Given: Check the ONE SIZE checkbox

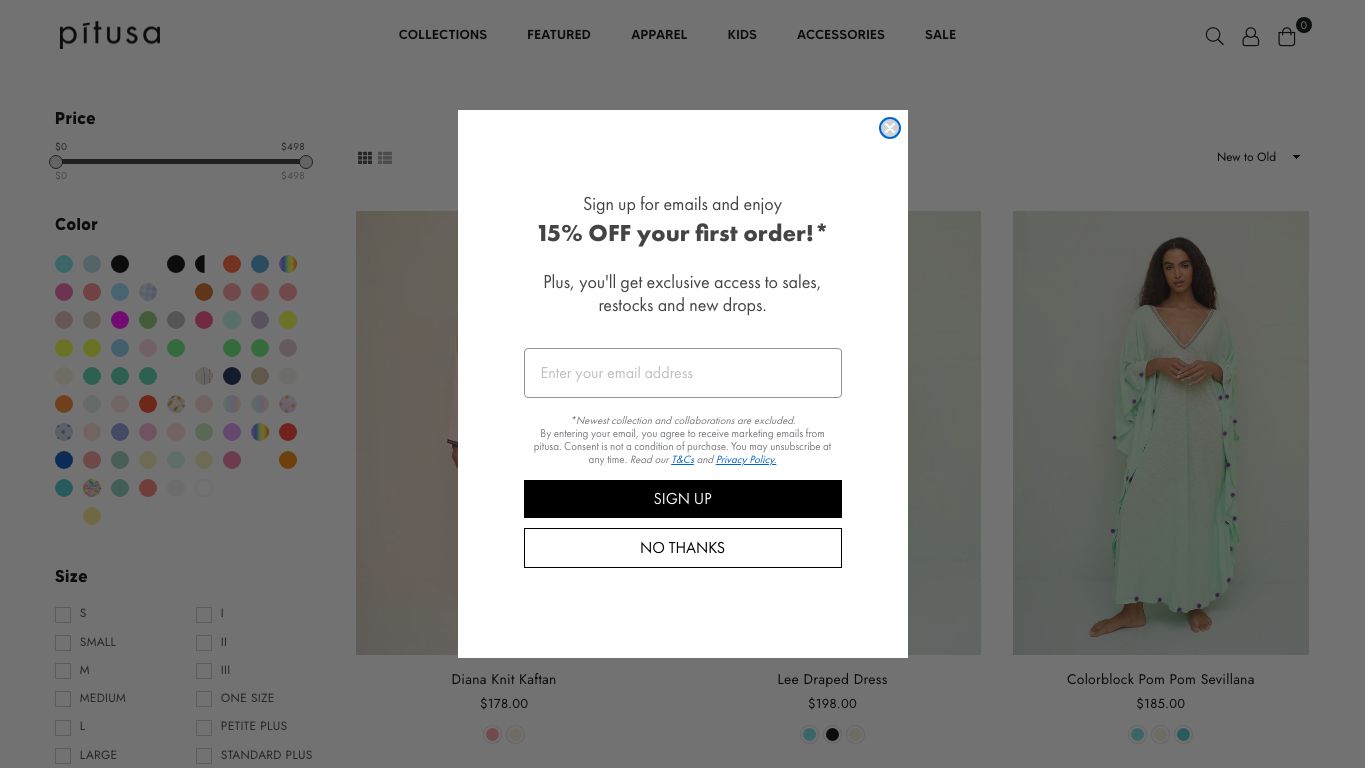Looking at the screenshot, I should [x=204, y=698].
